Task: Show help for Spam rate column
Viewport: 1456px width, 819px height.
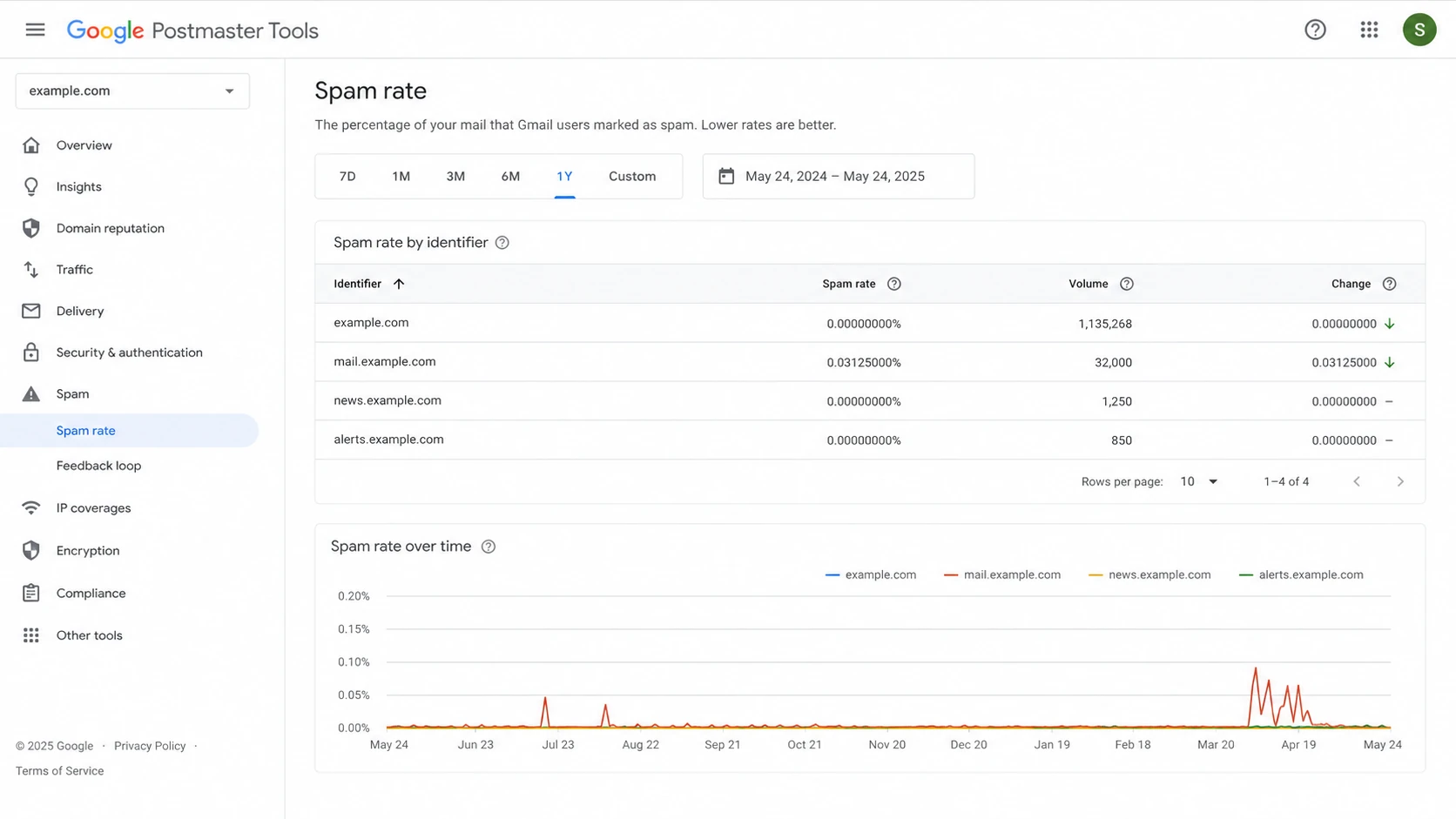Action: (894, 284)
